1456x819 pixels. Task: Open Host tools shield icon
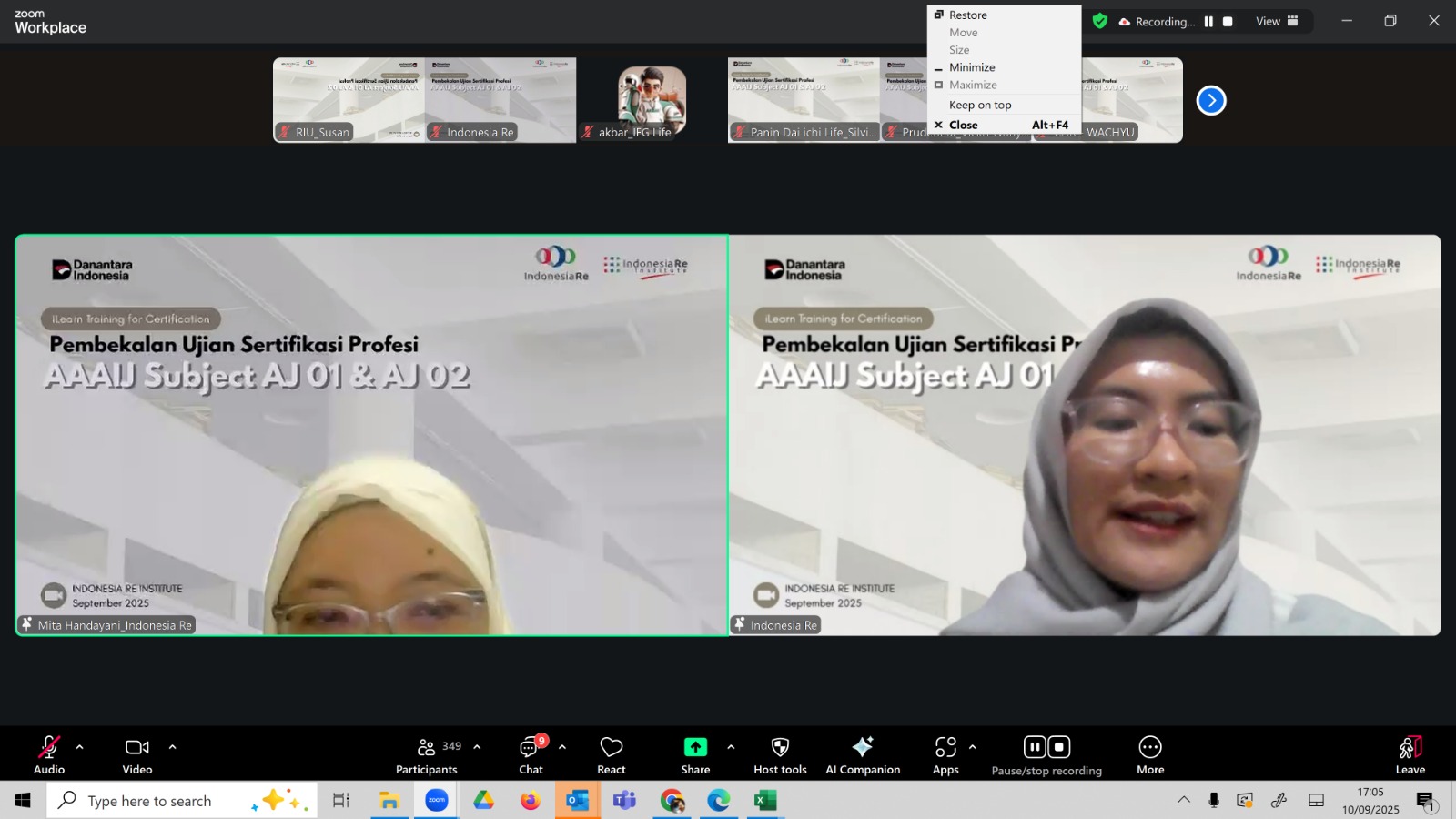click(780, 748)
